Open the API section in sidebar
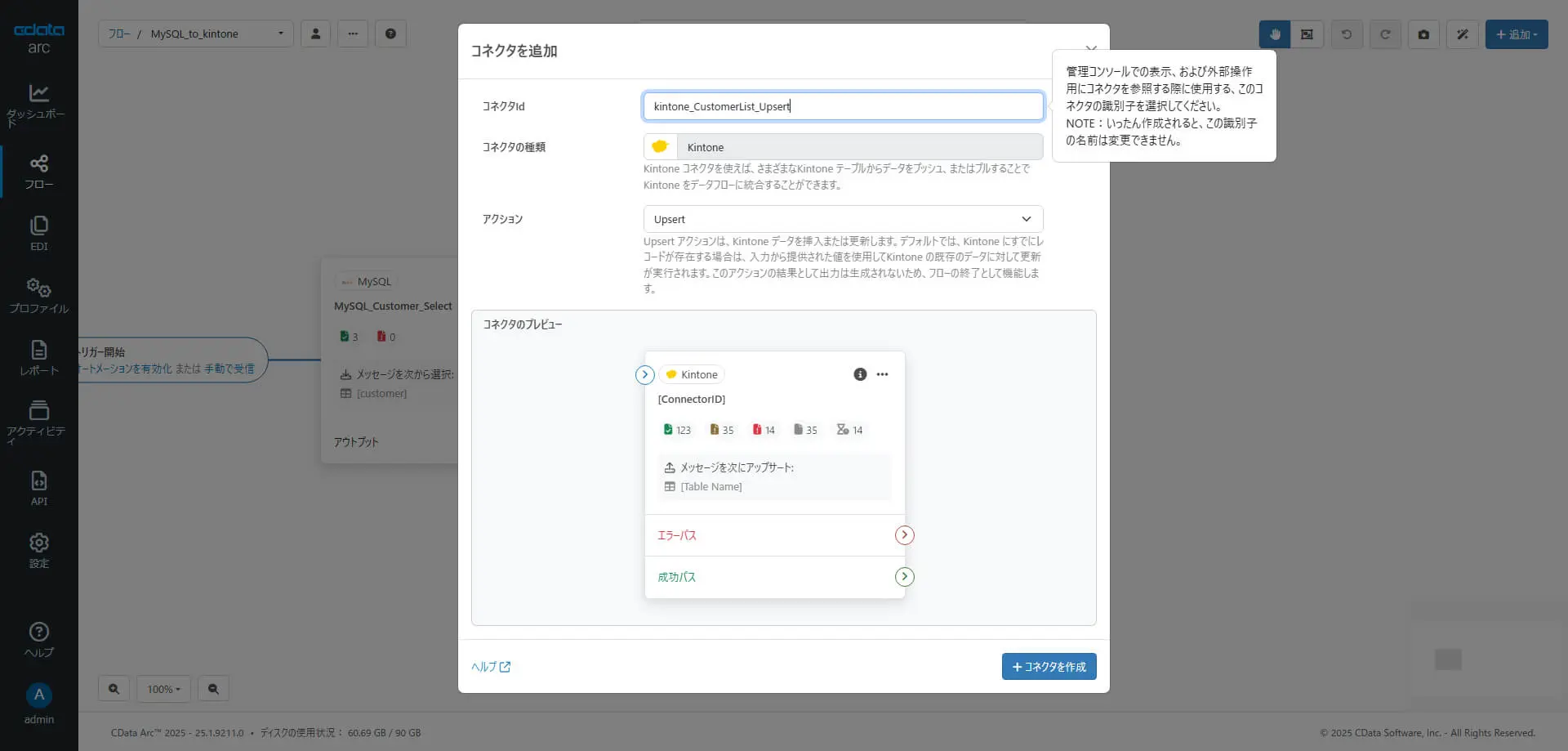Viewport: 1568px width, 751px height. point(38,489)
